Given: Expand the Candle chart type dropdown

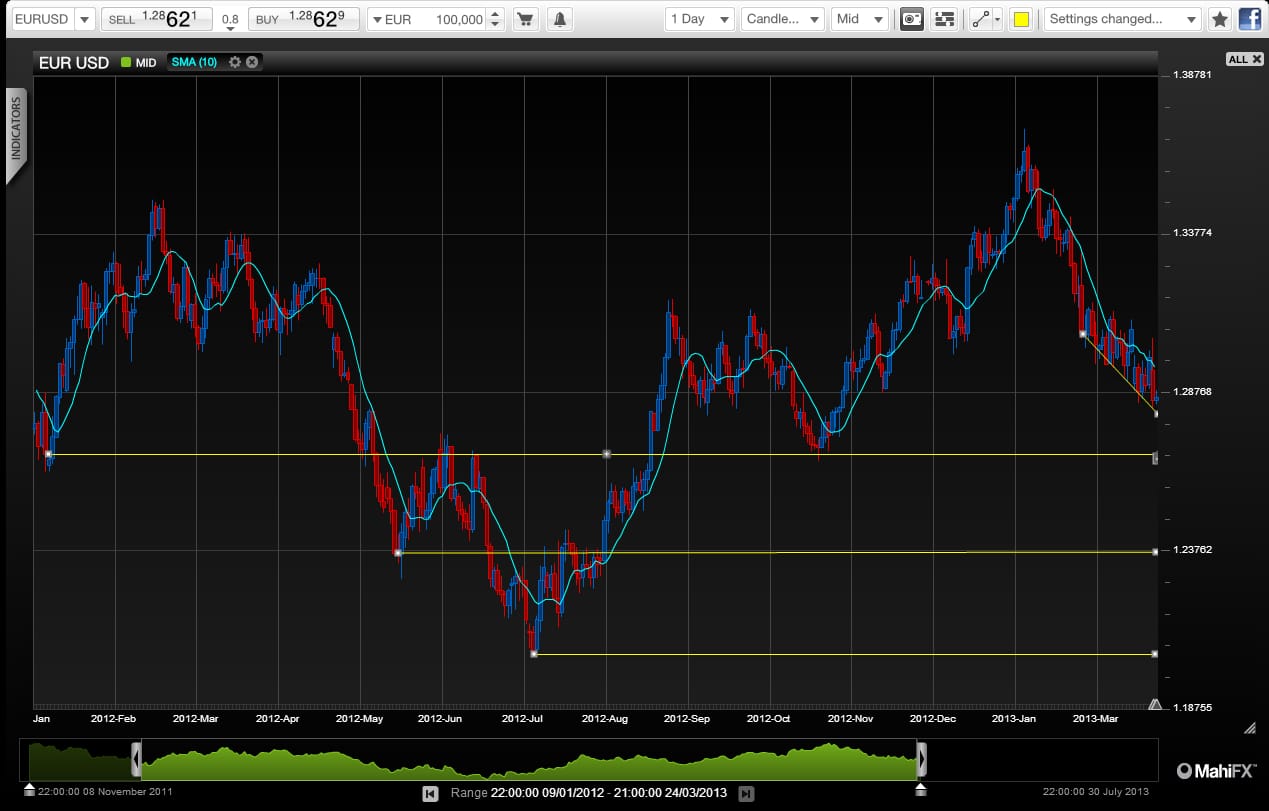Looking at the screenshot, I should click(783, 19).
